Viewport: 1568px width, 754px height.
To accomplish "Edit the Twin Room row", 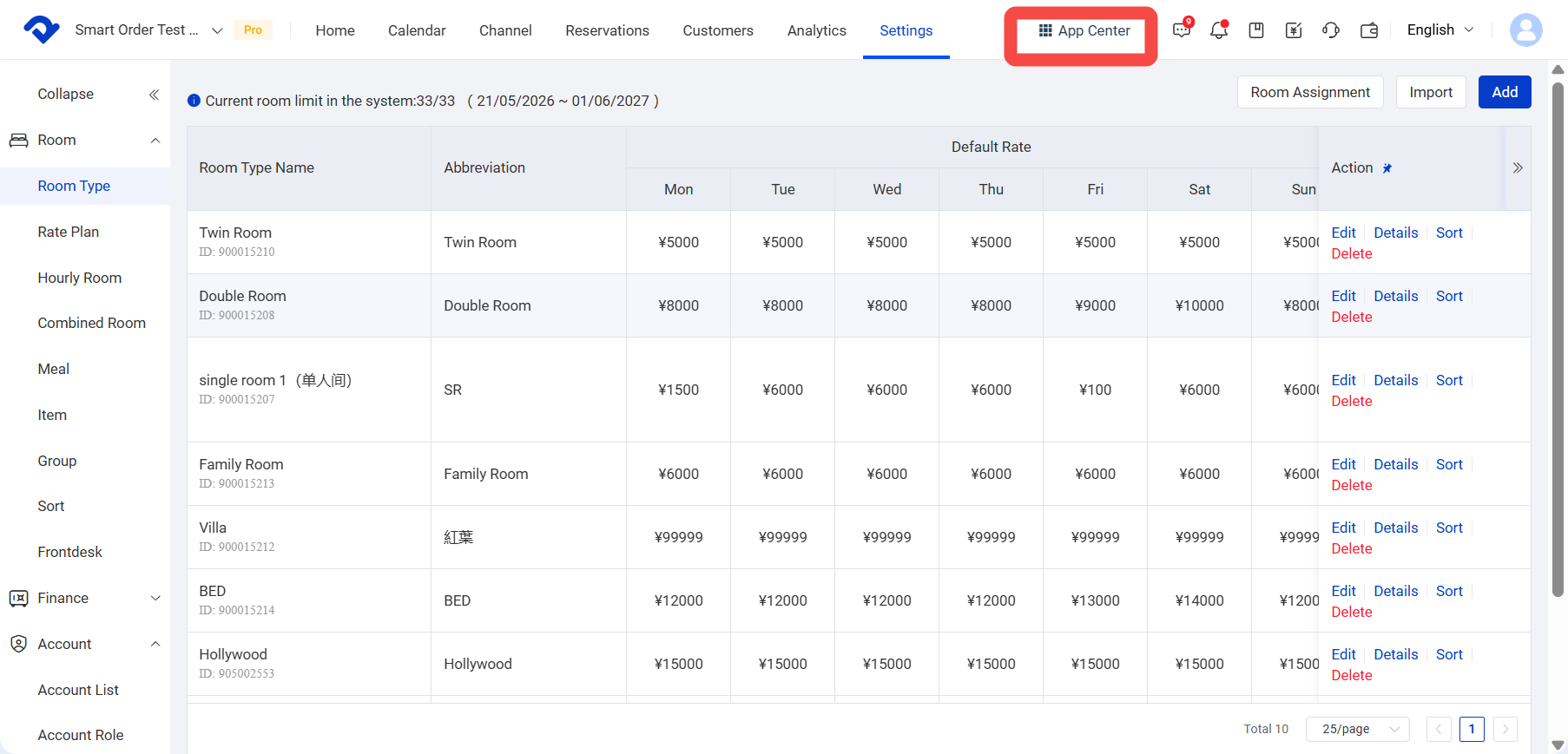I will click(x=1343, y=233).
